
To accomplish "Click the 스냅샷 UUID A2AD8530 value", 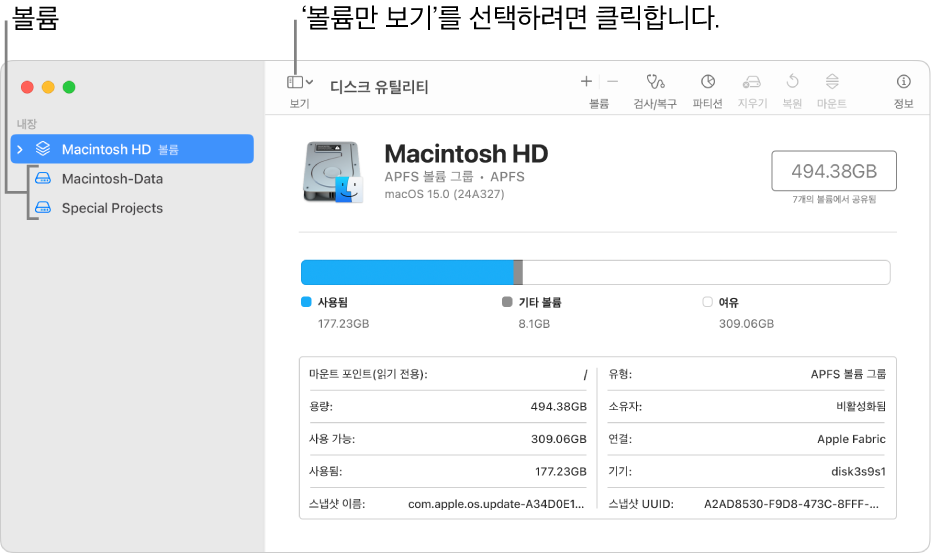I will pyautogui.click(x=791, y=504).
